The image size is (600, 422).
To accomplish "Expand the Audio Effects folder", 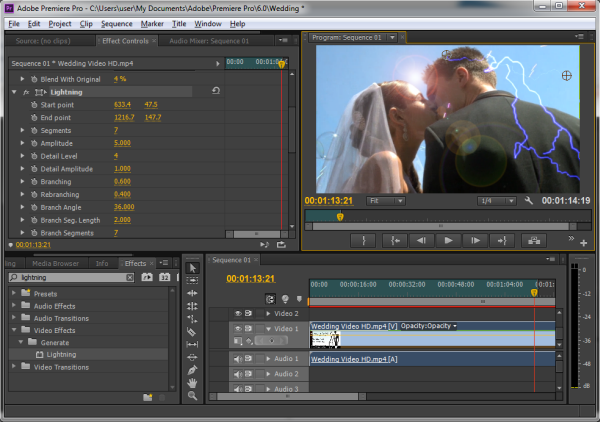I will 14,306.
